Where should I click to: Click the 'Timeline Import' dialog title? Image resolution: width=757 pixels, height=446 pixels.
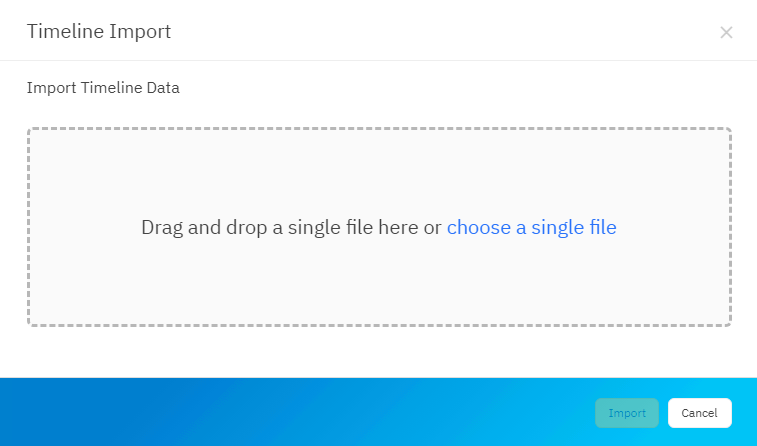(99, 31)
